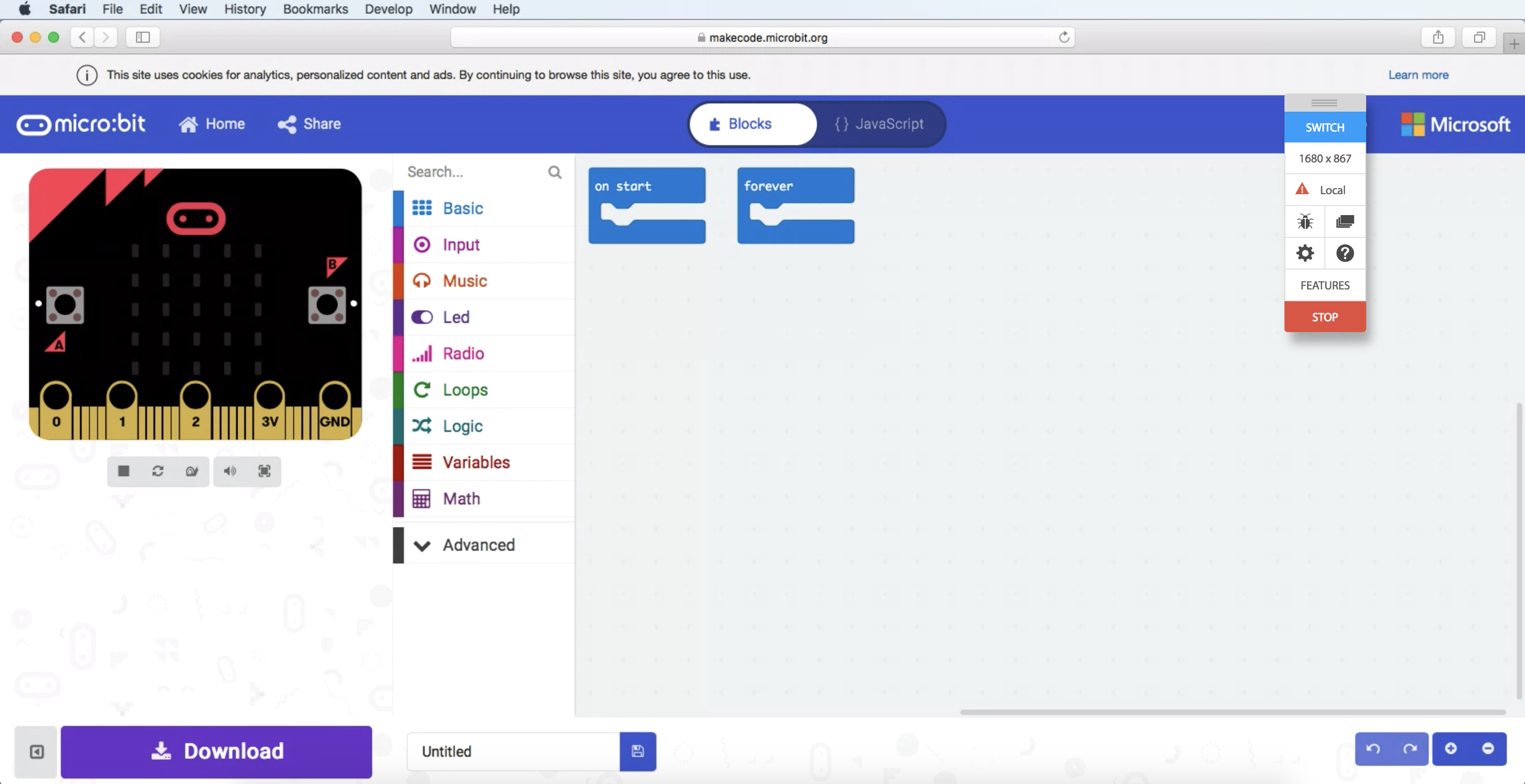The width and height of the screenshot is (1525, 784).
Task: Save project with floppy disk icon
Action: 638,751
